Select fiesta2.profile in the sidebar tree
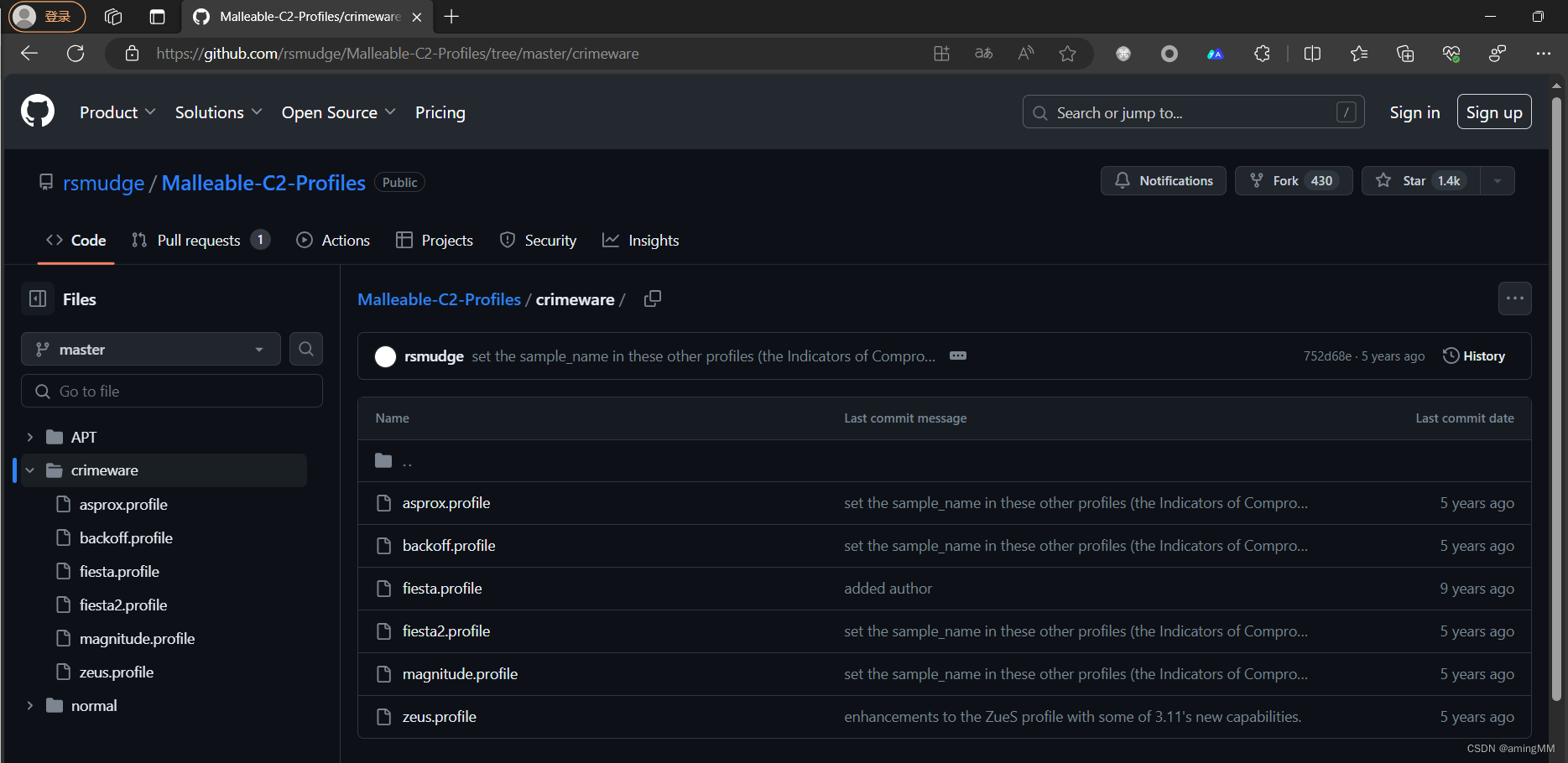Viewport: 1568px width, 763px height. click(x=123, y=605)
